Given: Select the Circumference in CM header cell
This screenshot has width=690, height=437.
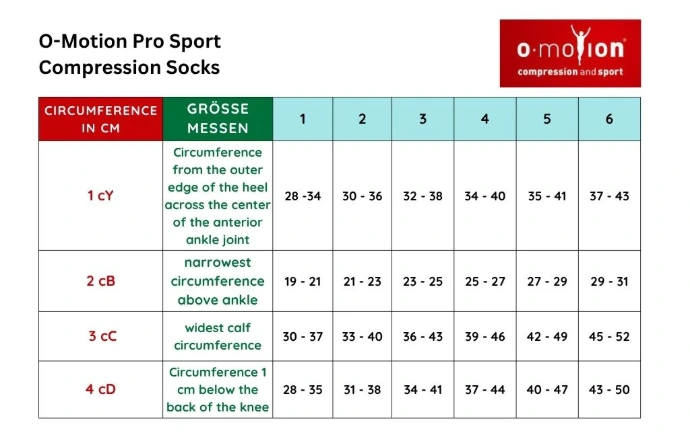Looking at the screenshot, I should point(101,119).
